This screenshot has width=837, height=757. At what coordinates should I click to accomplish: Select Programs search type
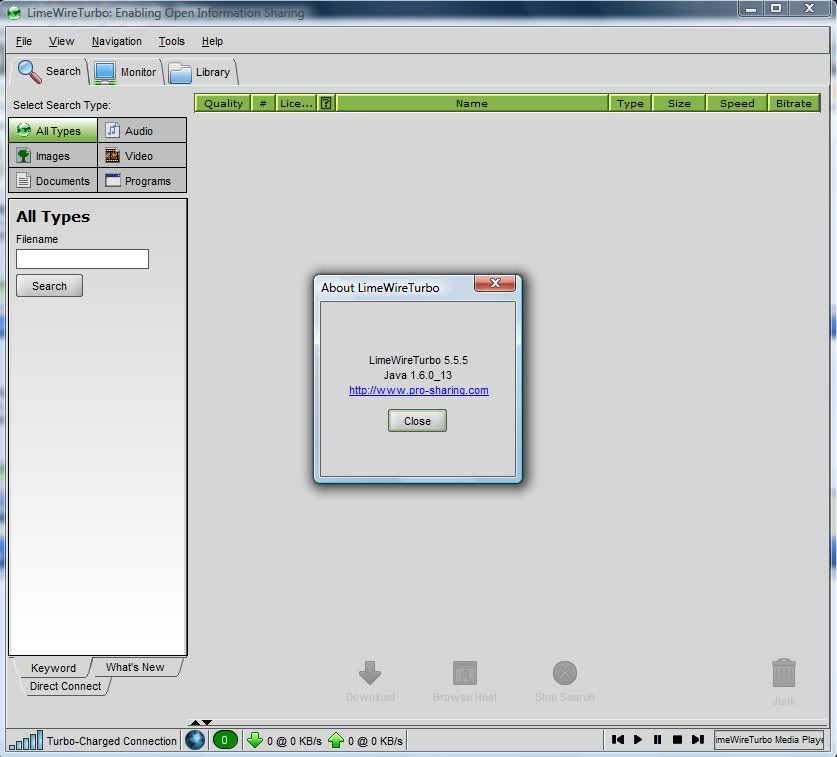coord(142,180)
